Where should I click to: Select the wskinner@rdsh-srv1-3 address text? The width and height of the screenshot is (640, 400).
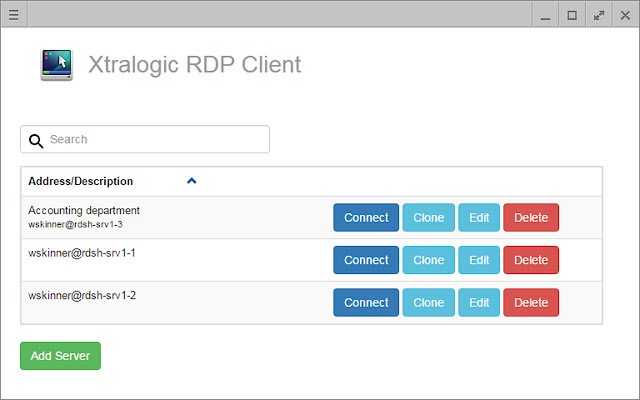tap(76, 224)
